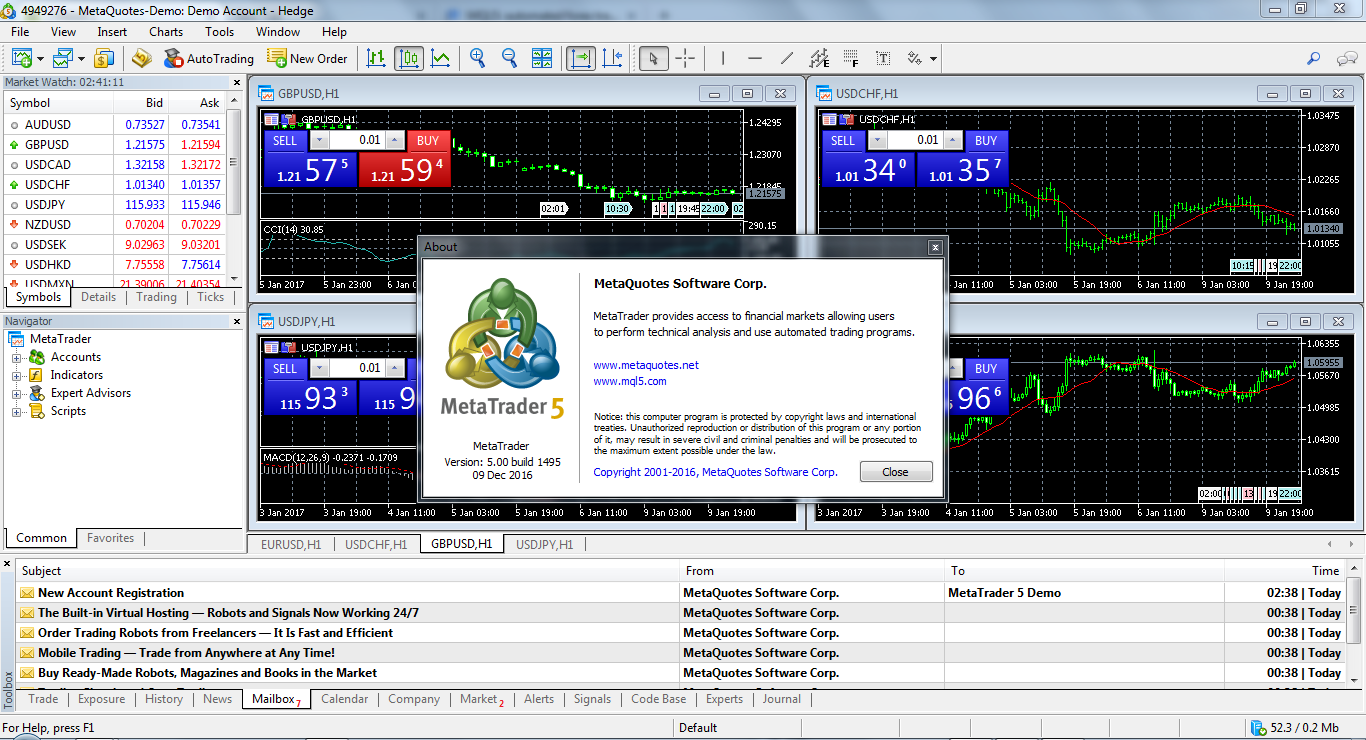Switch to Ticks tab in Market Watch
Screen dimensions: 1366x740
point(211,297)
